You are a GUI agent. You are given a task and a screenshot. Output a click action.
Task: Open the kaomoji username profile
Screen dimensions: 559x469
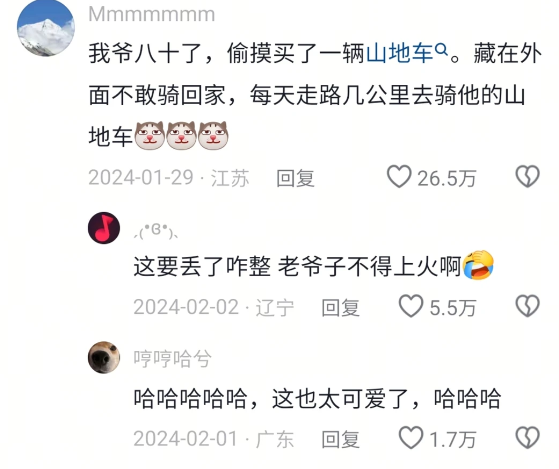point(156,231)
